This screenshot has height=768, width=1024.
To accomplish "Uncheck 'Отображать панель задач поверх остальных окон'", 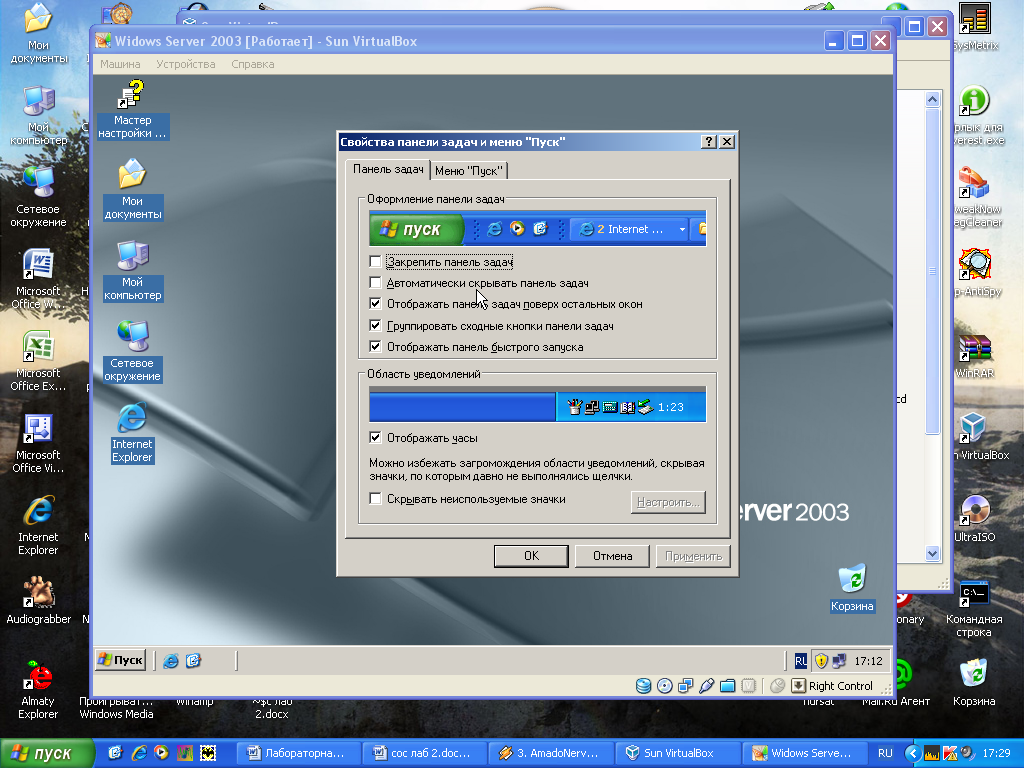I will (376, 304).
